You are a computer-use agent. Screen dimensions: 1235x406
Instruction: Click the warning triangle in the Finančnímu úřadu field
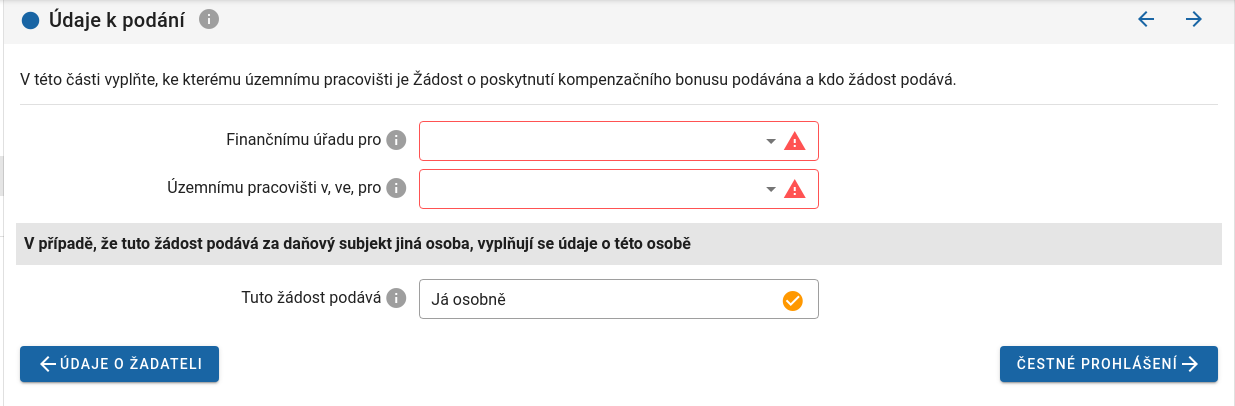point(795,141)
